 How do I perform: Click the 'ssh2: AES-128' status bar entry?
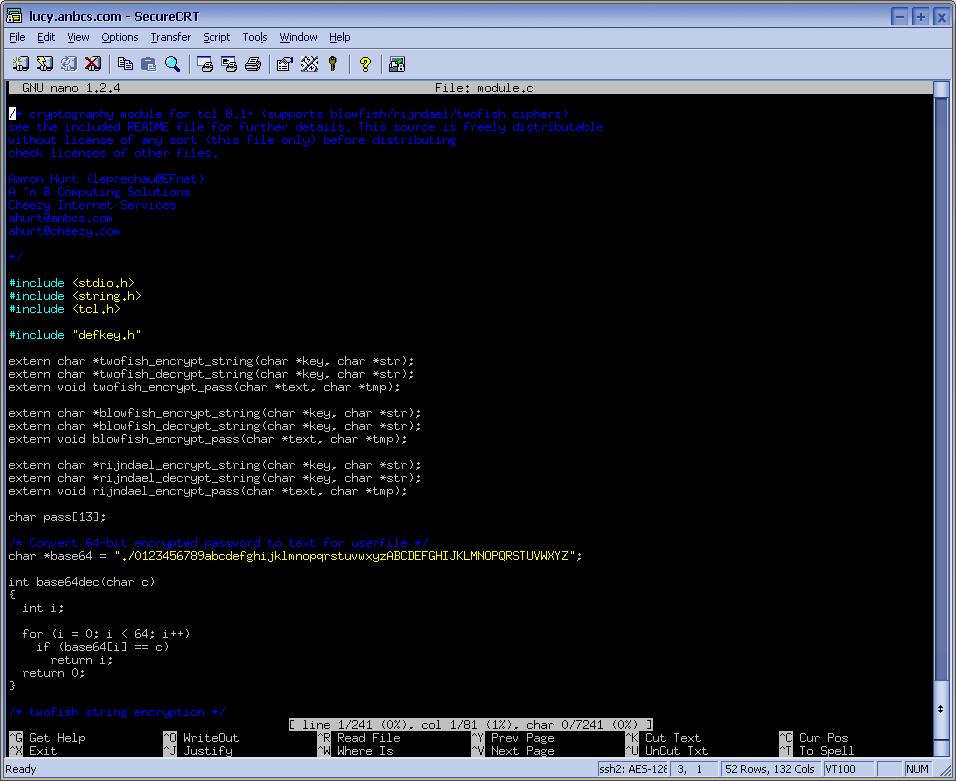pos(633,769)
